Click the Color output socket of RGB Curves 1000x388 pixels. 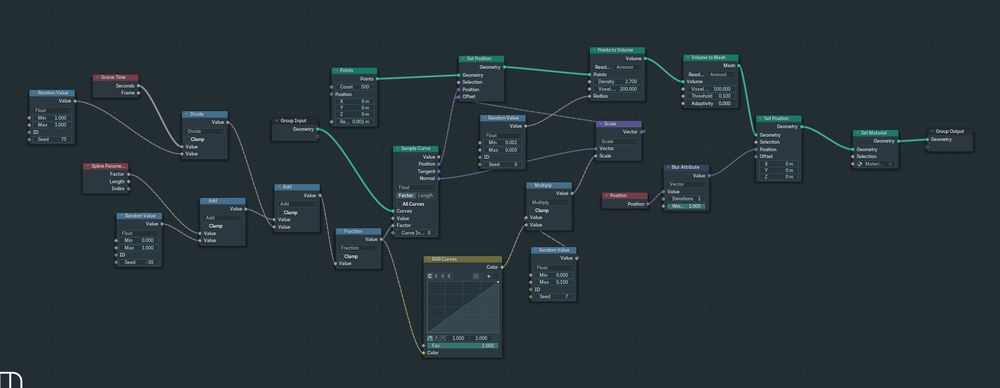coord(503,267)
